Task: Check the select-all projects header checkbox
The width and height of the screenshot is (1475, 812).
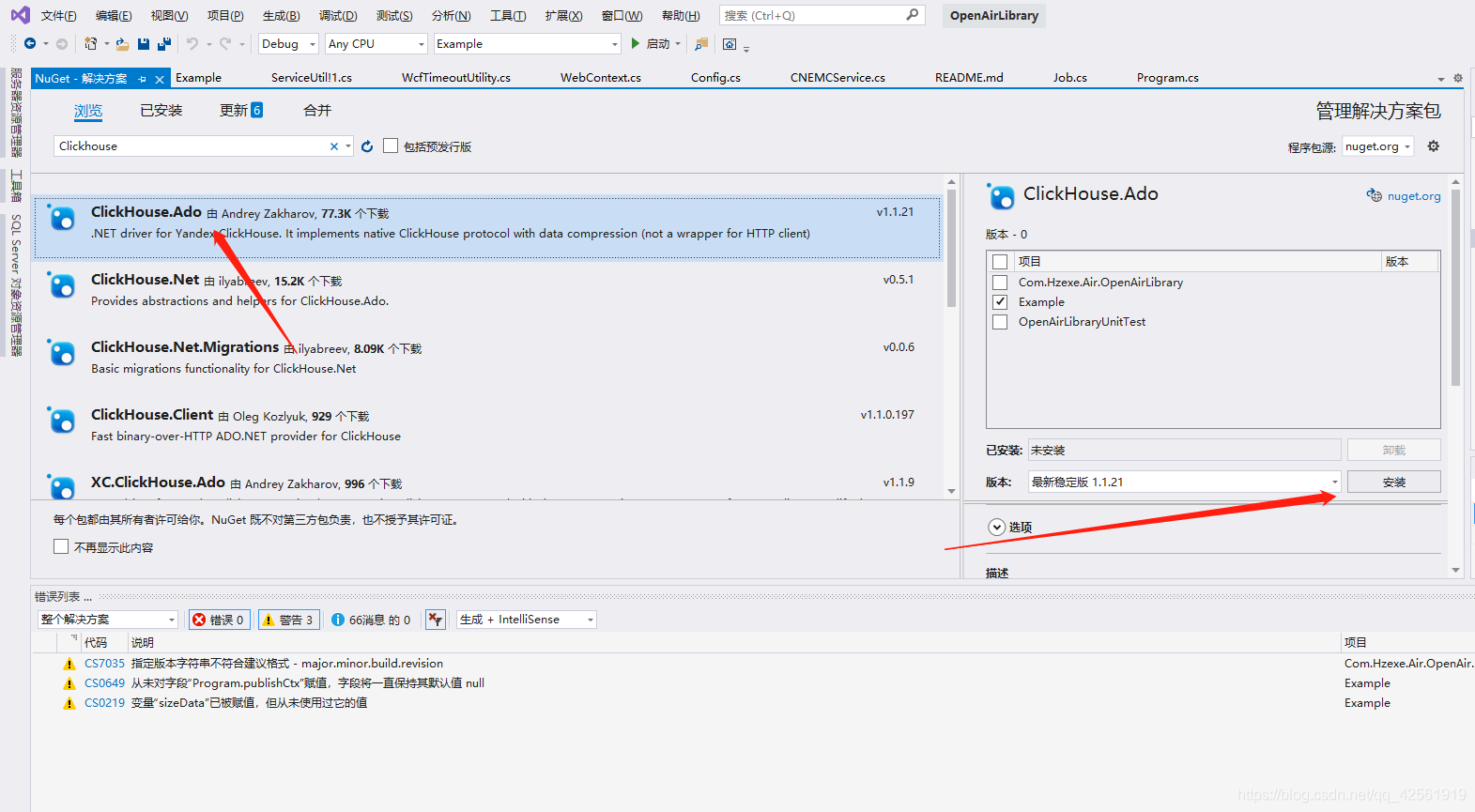Action: click(x=1000, y=262)
